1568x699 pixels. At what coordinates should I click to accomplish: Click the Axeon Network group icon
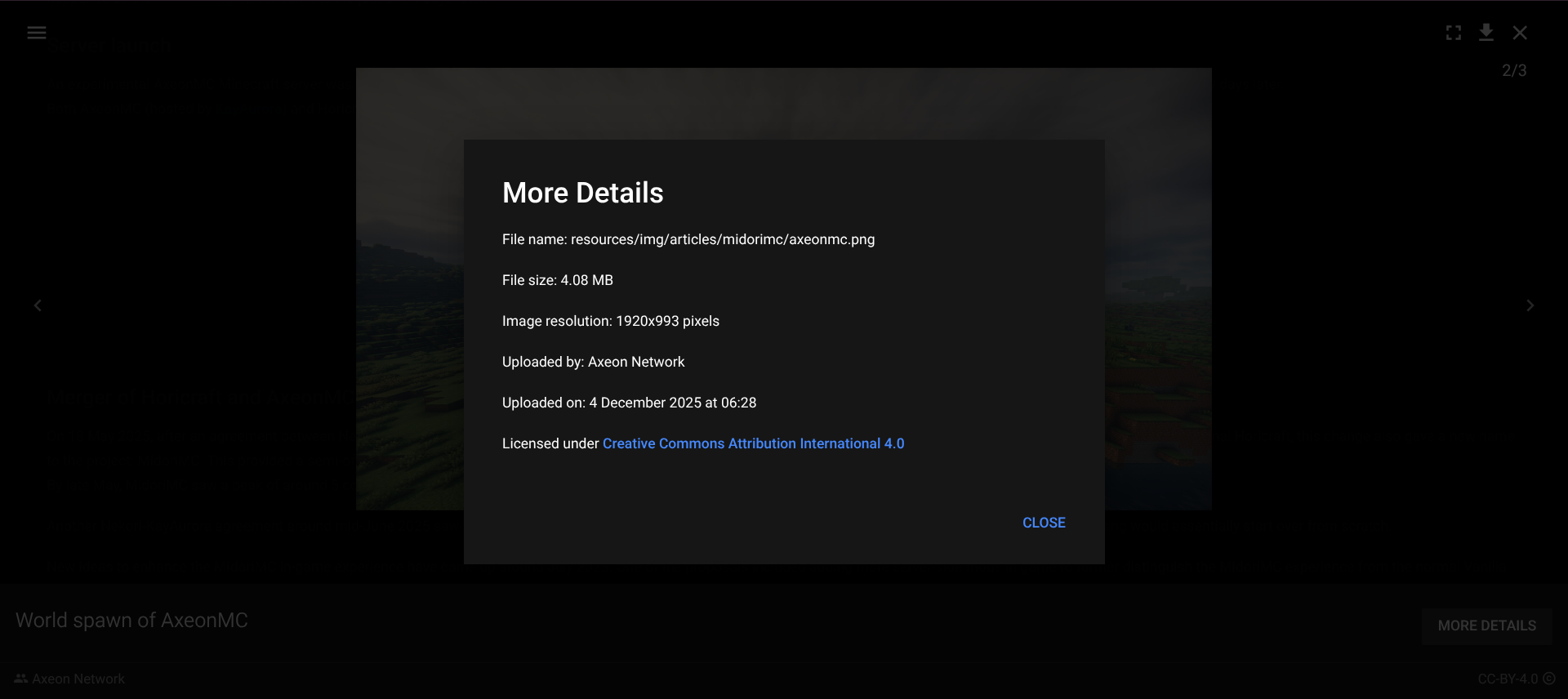[21, 679]
